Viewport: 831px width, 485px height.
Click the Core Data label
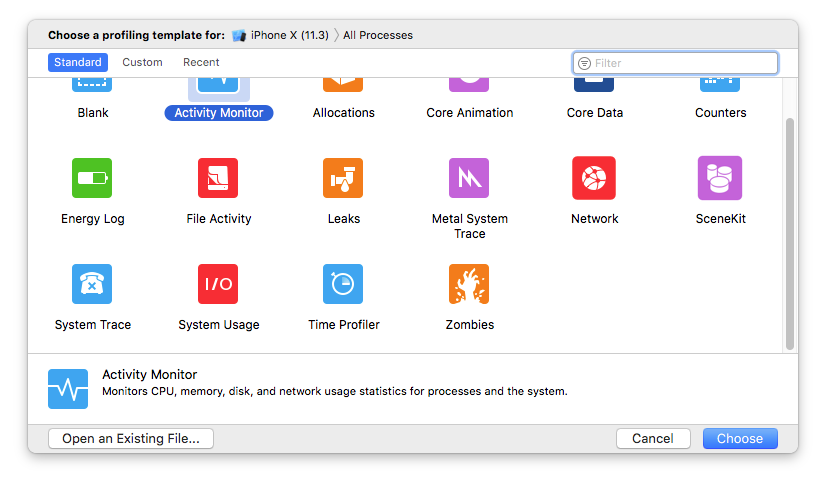pos(595,112)
